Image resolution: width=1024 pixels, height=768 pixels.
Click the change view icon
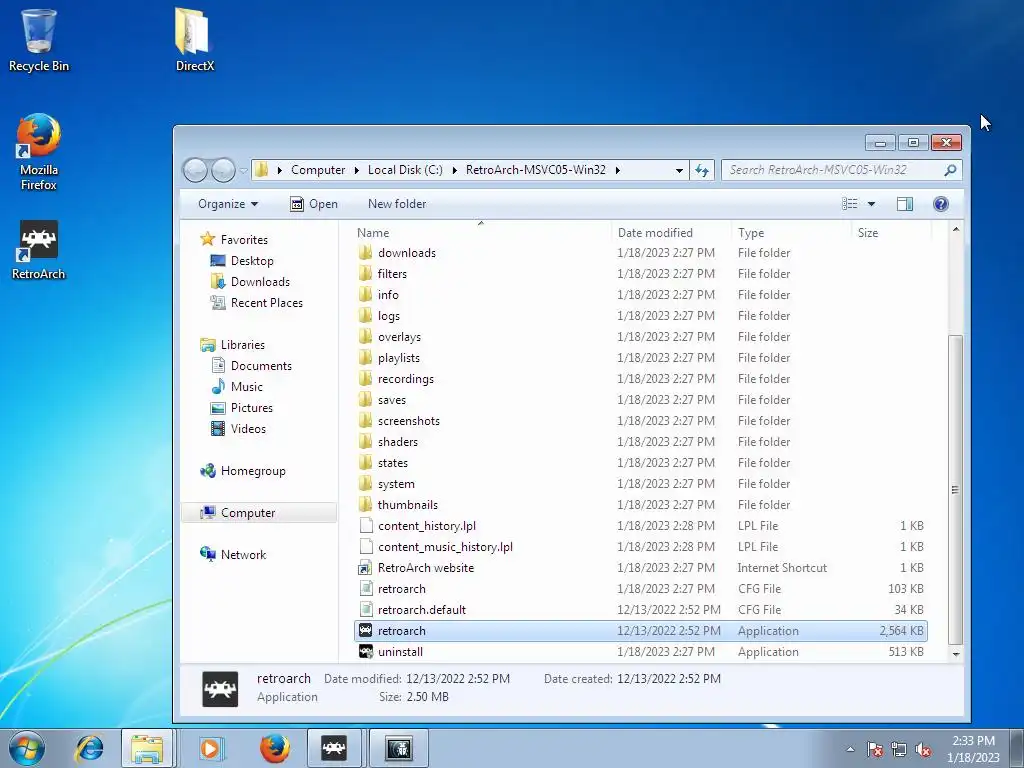850,204
